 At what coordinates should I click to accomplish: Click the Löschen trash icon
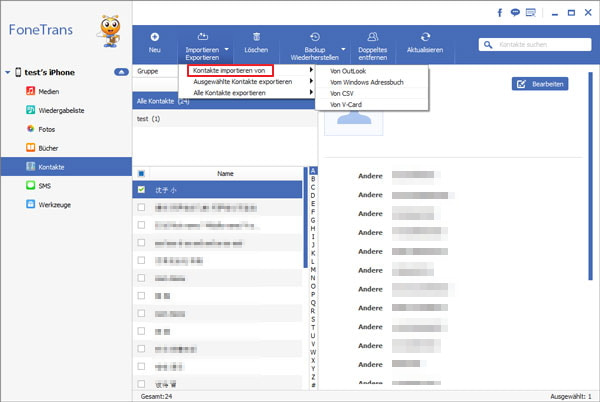(x=256, y=37)
